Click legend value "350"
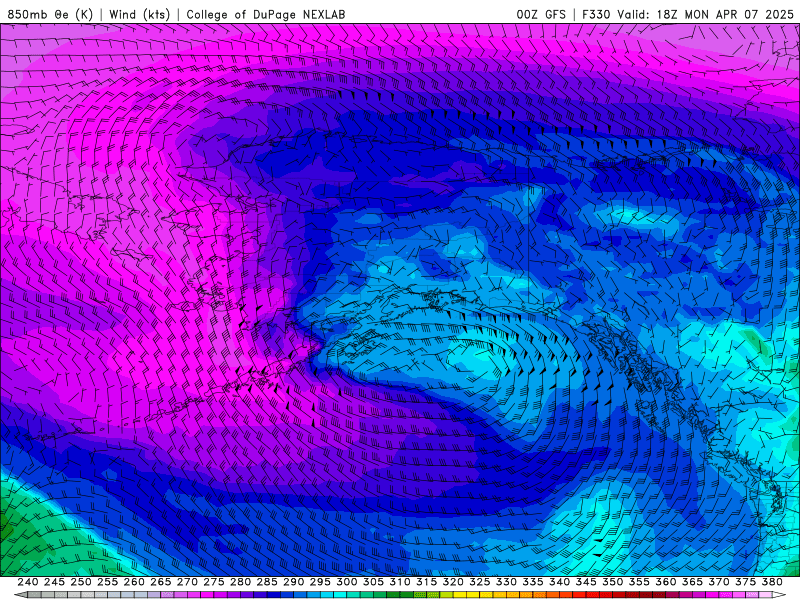800x600 pixels. click(x=613, y=582)
